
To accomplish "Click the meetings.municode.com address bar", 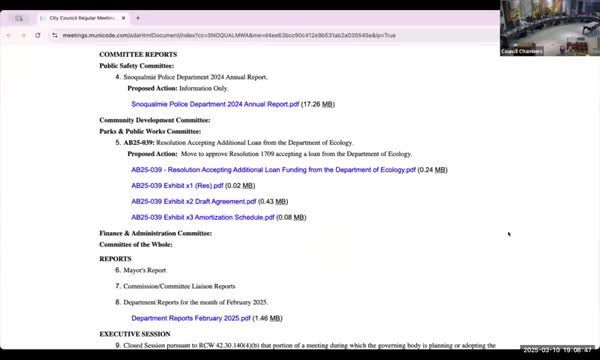I will click(229, 35).
